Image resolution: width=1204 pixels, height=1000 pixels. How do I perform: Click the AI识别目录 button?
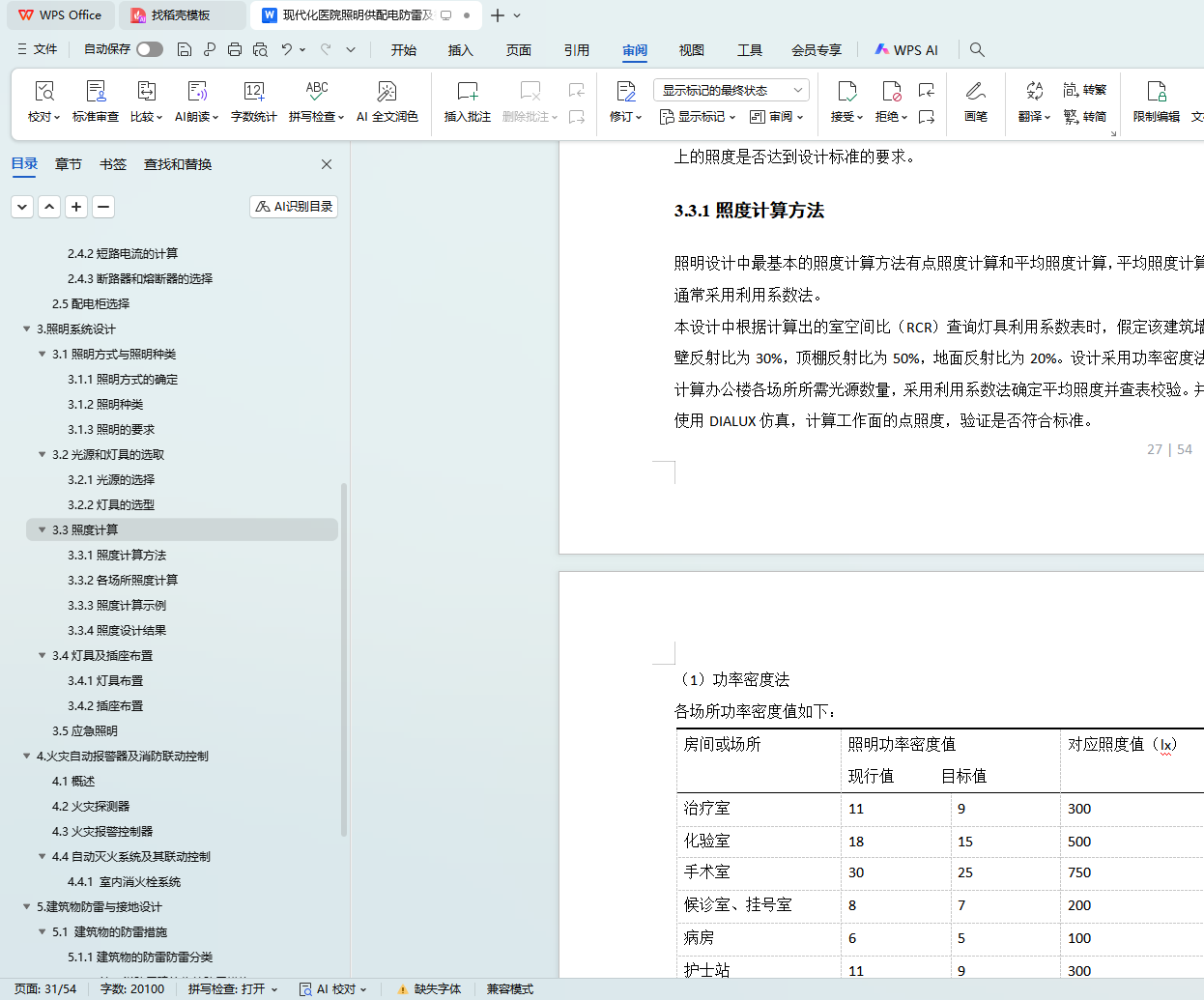pyautogui.click(x=294, y=207)
